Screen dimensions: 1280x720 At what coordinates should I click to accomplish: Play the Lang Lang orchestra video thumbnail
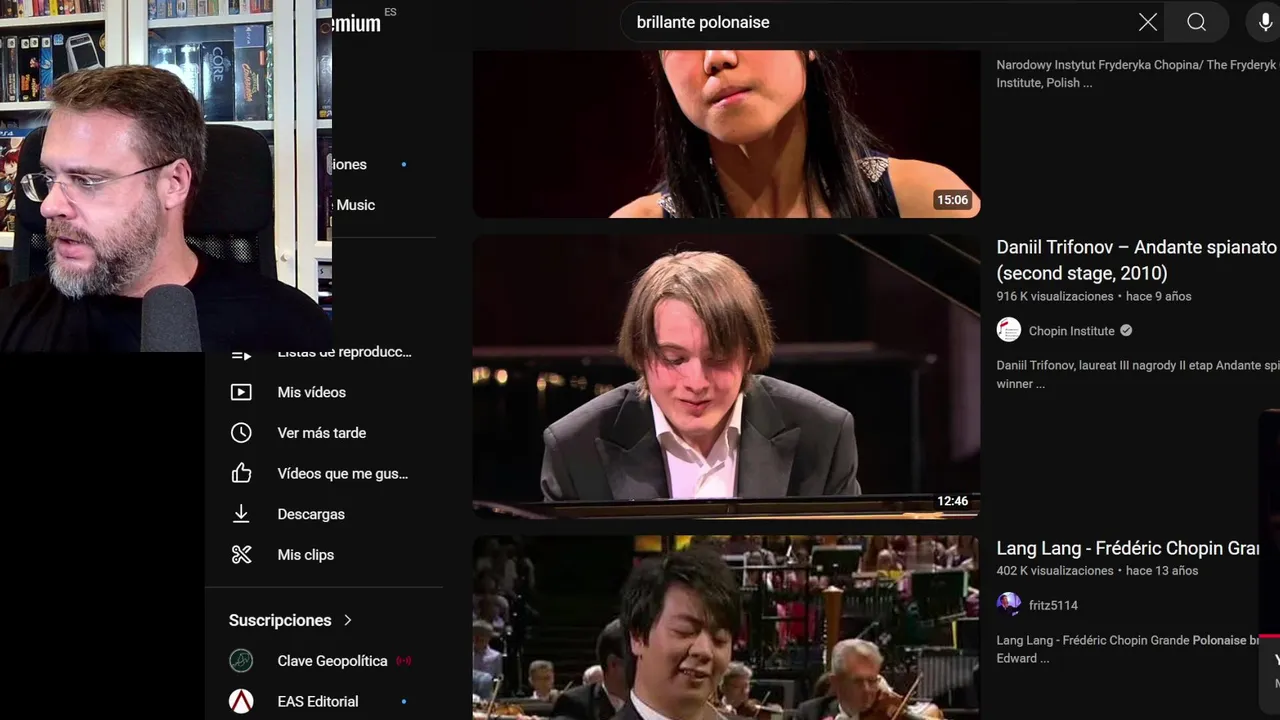point(726,628)
